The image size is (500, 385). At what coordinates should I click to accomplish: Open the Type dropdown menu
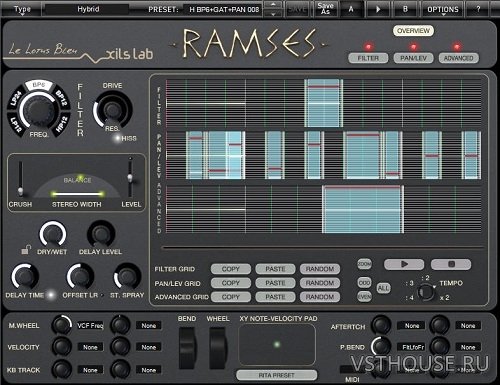click(22, 9)
